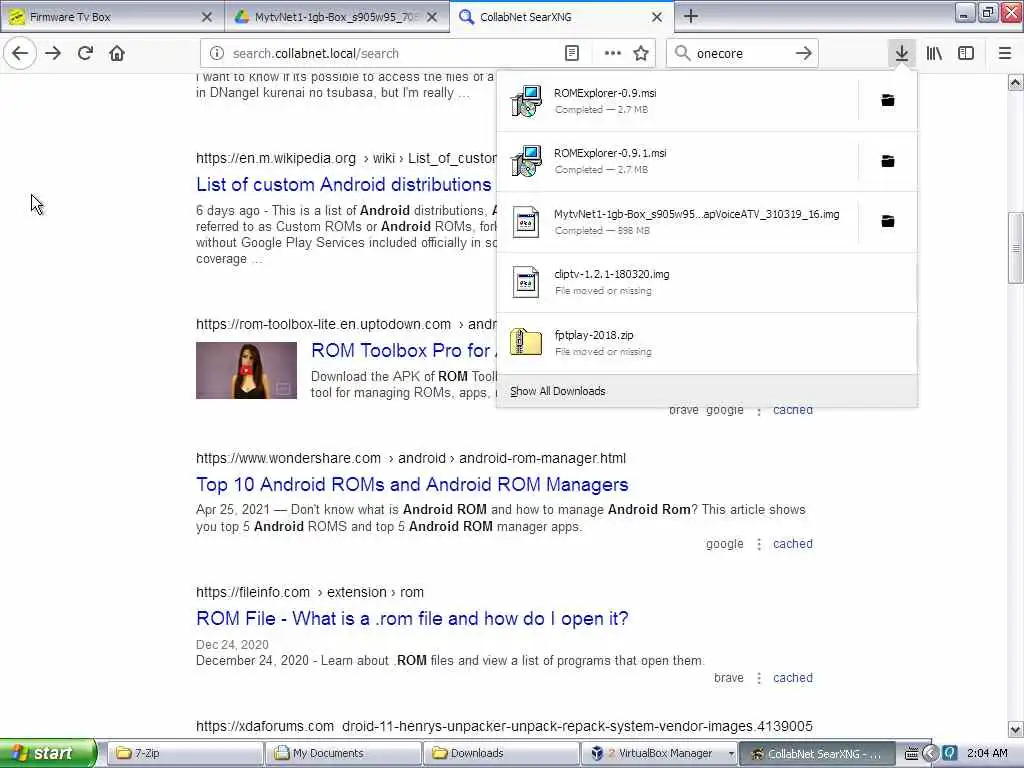Viewport: 1024px width, 768px height.
Task: Expand options menu of ROM Toolbox result
Action: coord(759,411)
